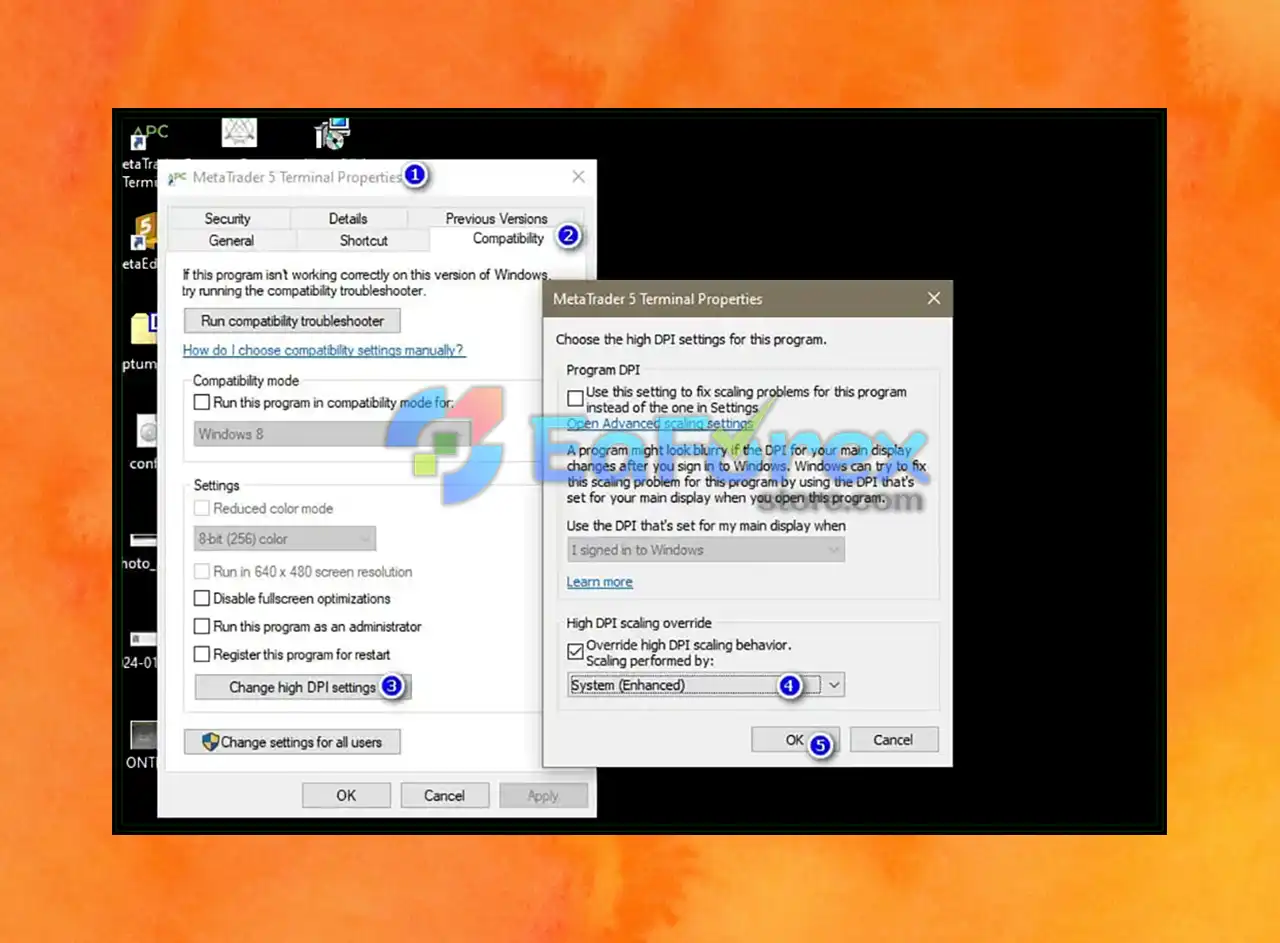Select the installer desktop icon with disc
Screen dimensions: 1280x943
tap(332, 133)
